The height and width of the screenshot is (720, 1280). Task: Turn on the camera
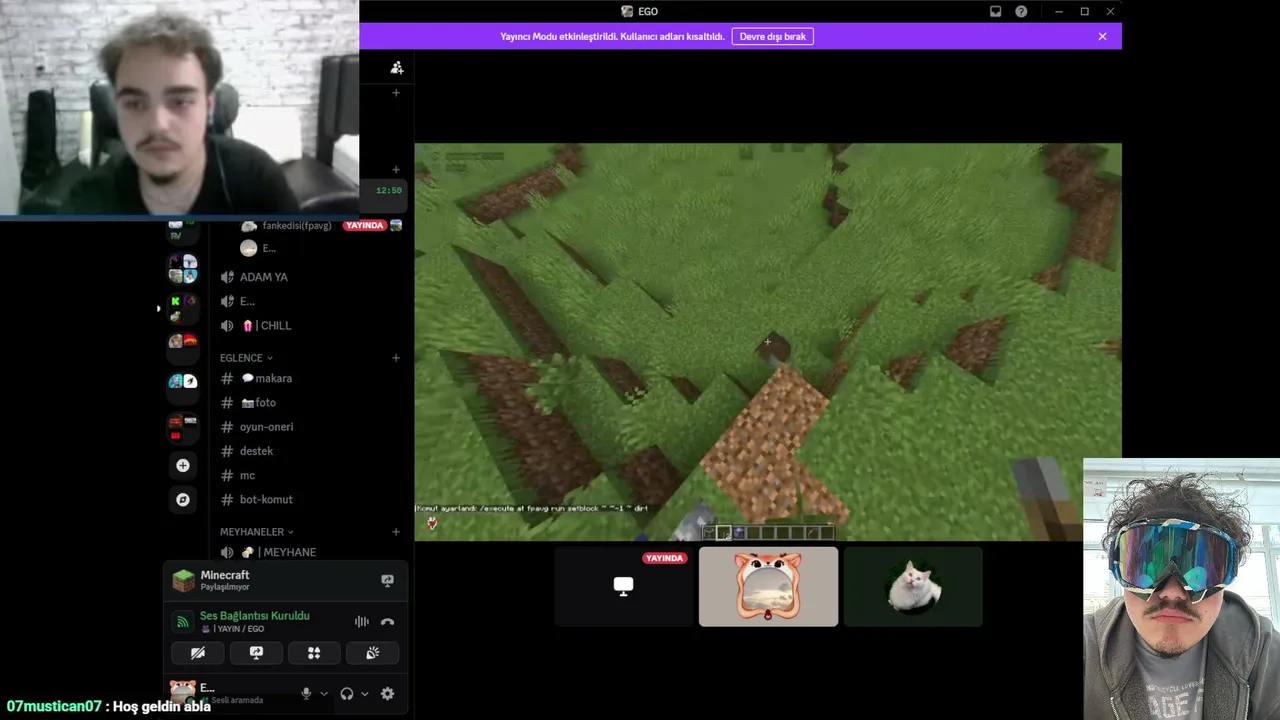tap(198, 653)
